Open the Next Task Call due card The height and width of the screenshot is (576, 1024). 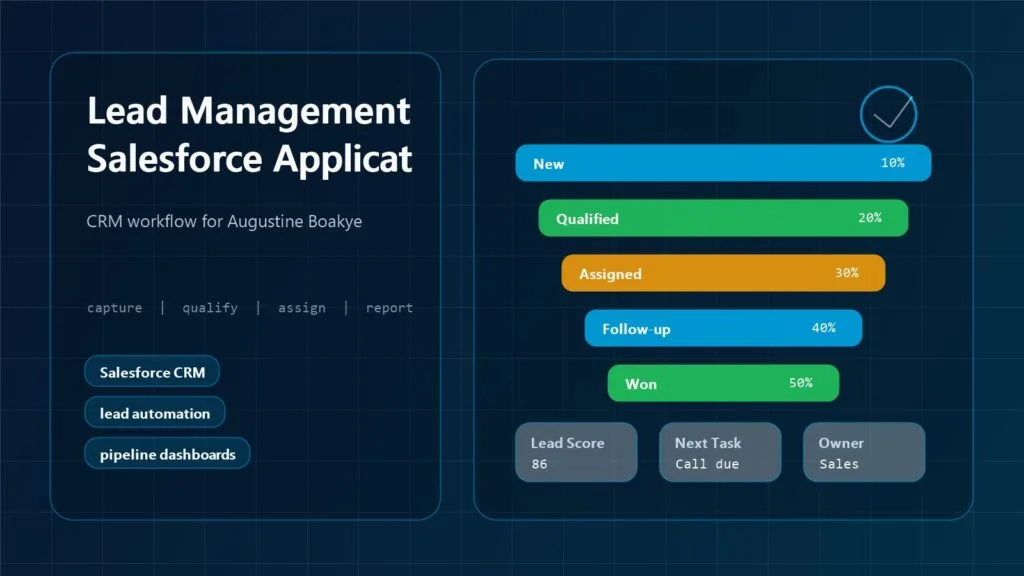(720, 453)
